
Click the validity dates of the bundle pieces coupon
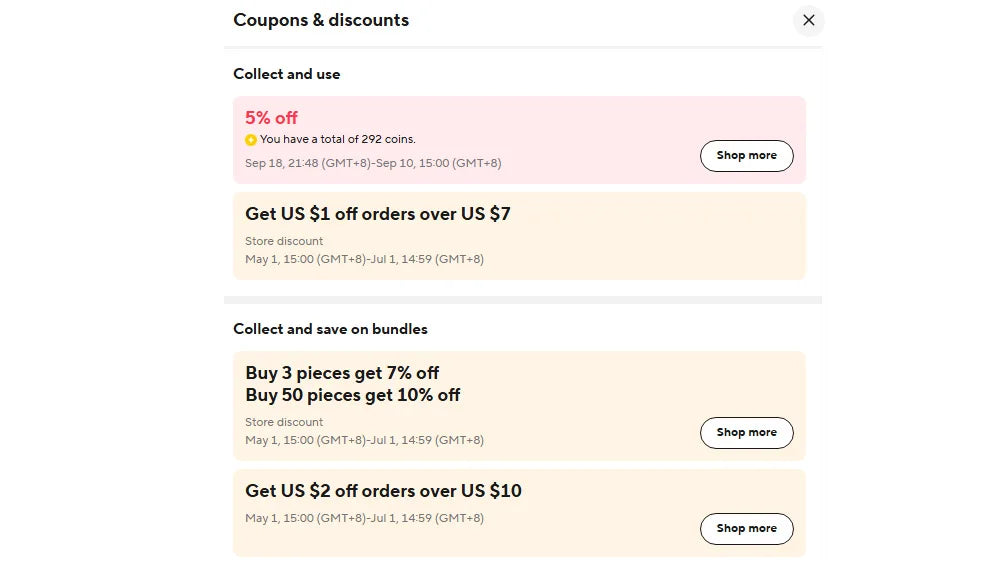(x=364, y=440)
